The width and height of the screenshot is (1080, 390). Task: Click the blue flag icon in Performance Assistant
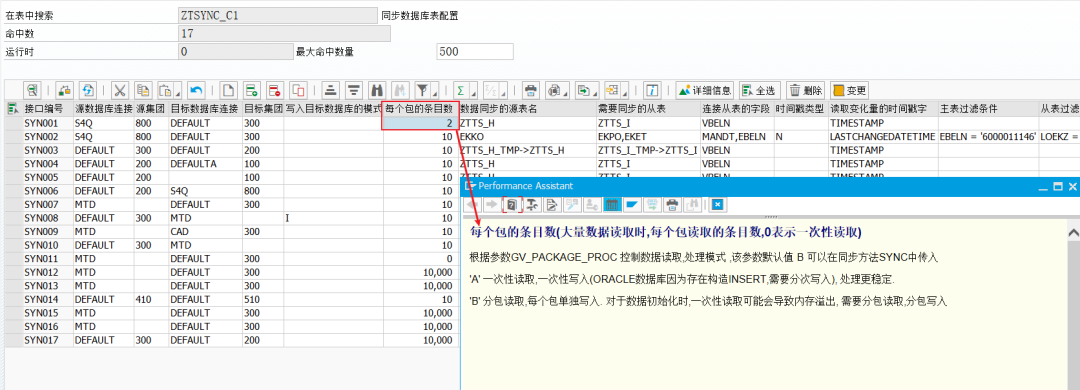632,205
